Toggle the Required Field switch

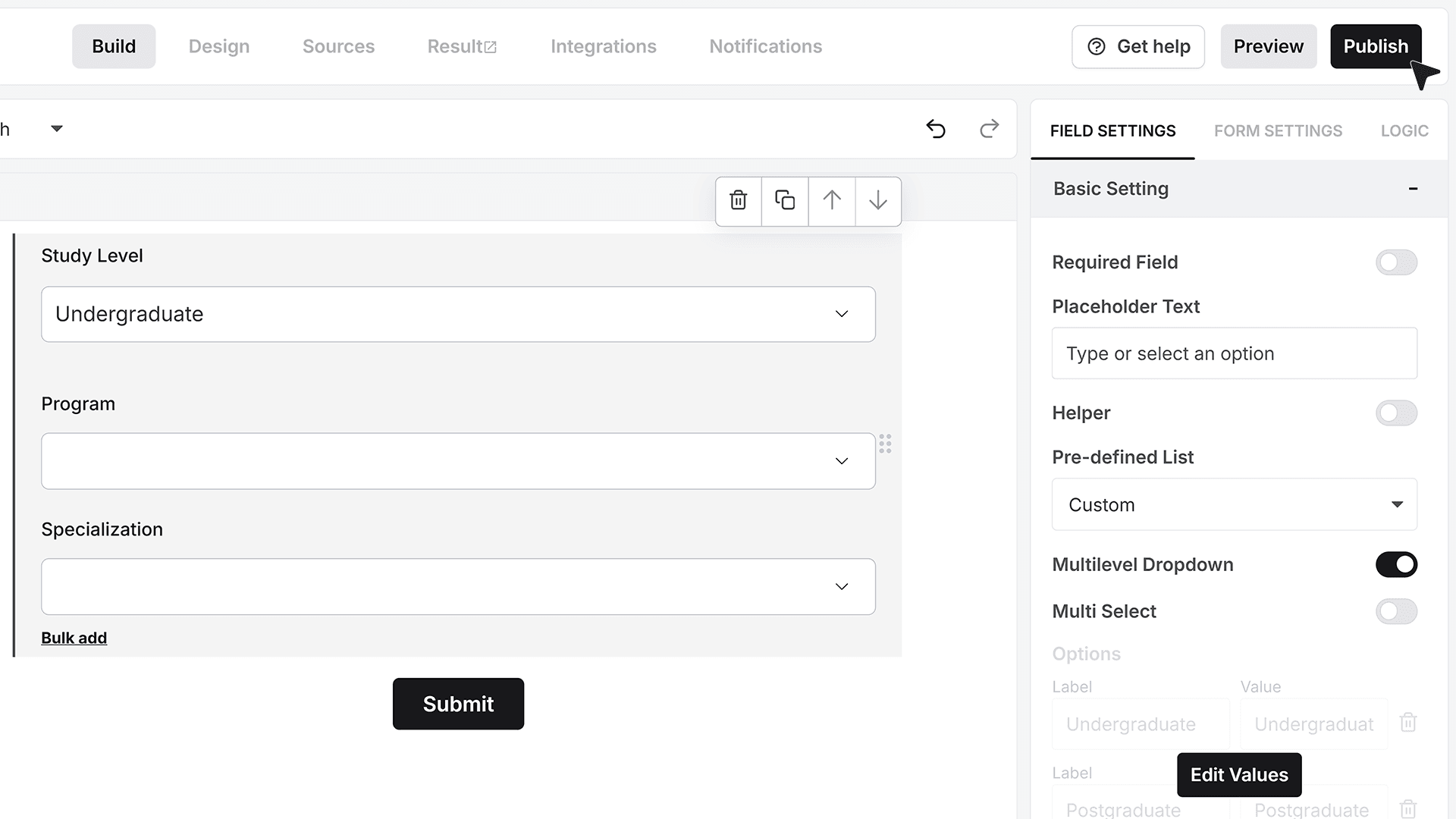(1396, 262)
